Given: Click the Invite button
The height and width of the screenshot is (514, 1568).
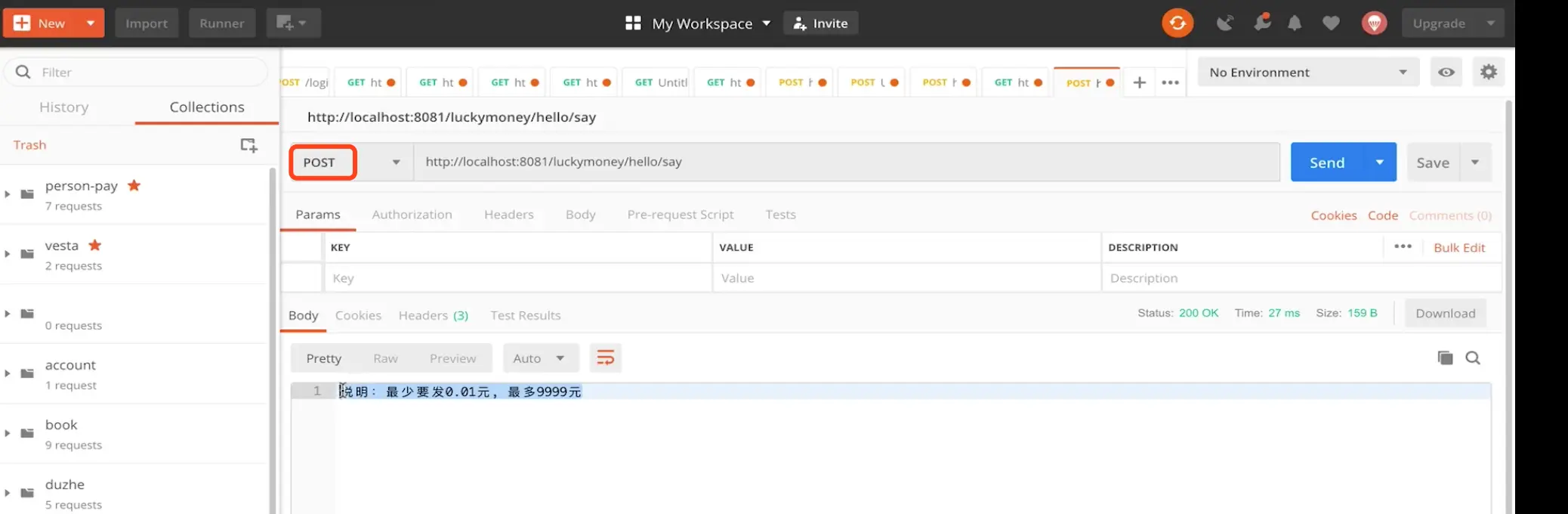Looking at the screenshot, I should (820, 23).
